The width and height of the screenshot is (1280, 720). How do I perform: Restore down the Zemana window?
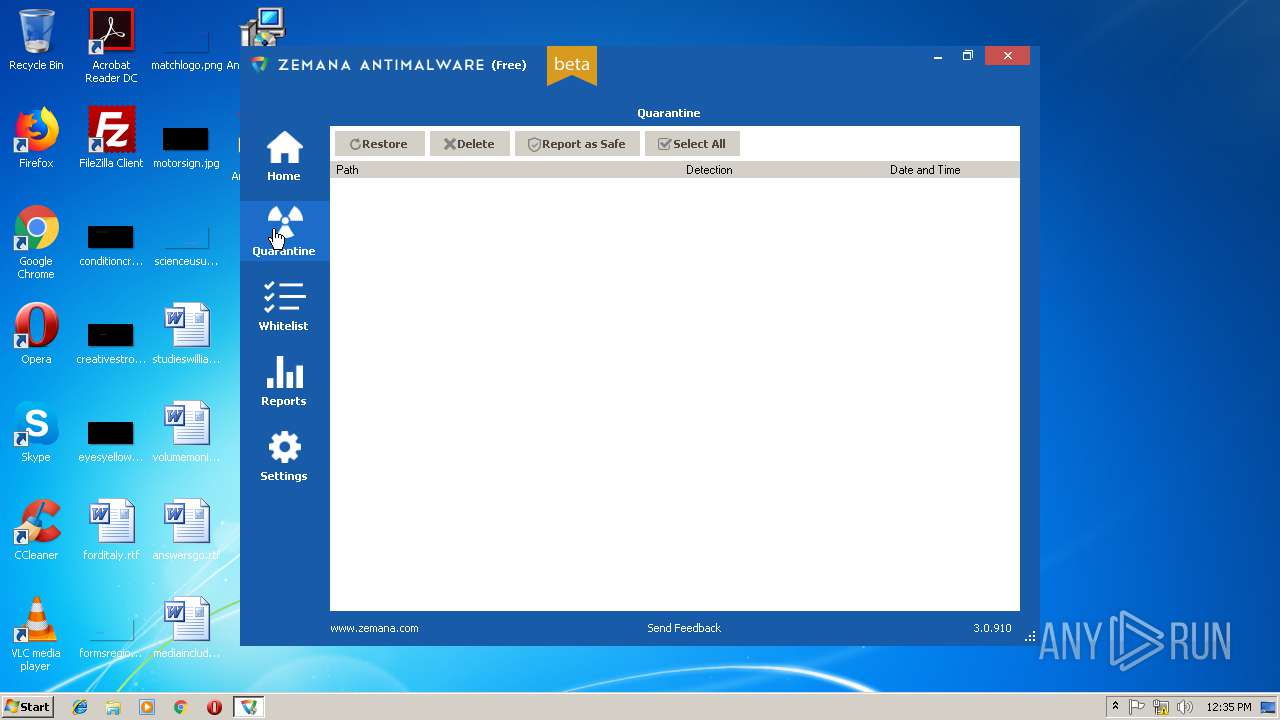(x=968, y=57)
